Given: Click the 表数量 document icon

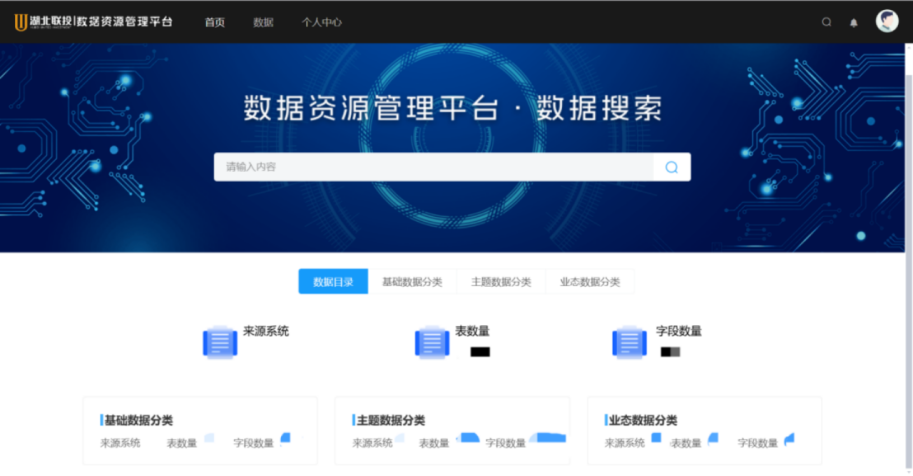Looking at the screenshot, I should click(x=432, y=343).
